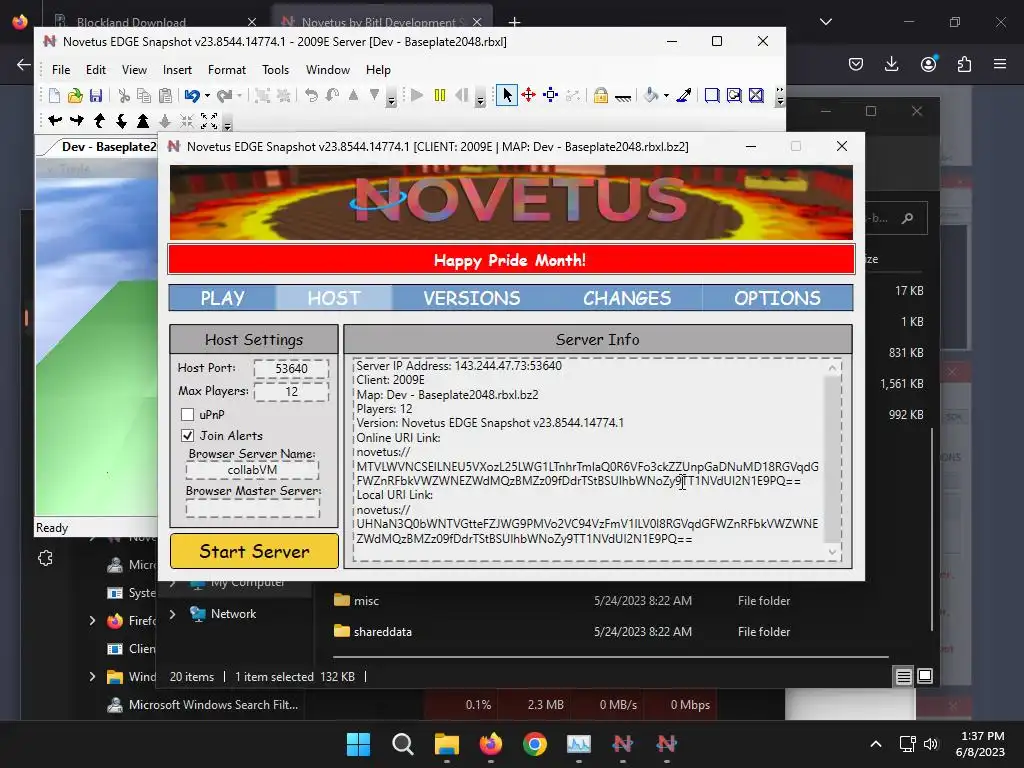This screenshot has width=1024, height=768.
Task: Click the Max Players input field
Action: [x=291, y=391]
